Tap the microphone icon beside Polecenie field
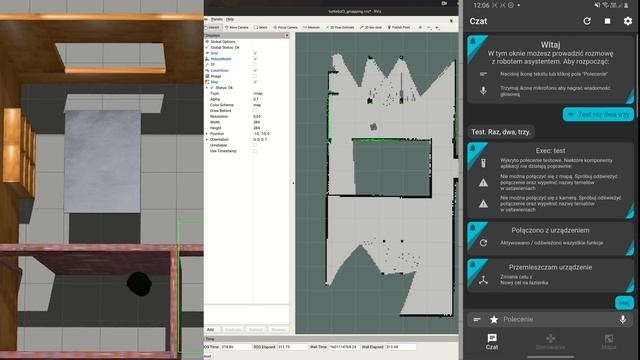The height and width of the screenshot is (360, 640). [x=623, y=319]
